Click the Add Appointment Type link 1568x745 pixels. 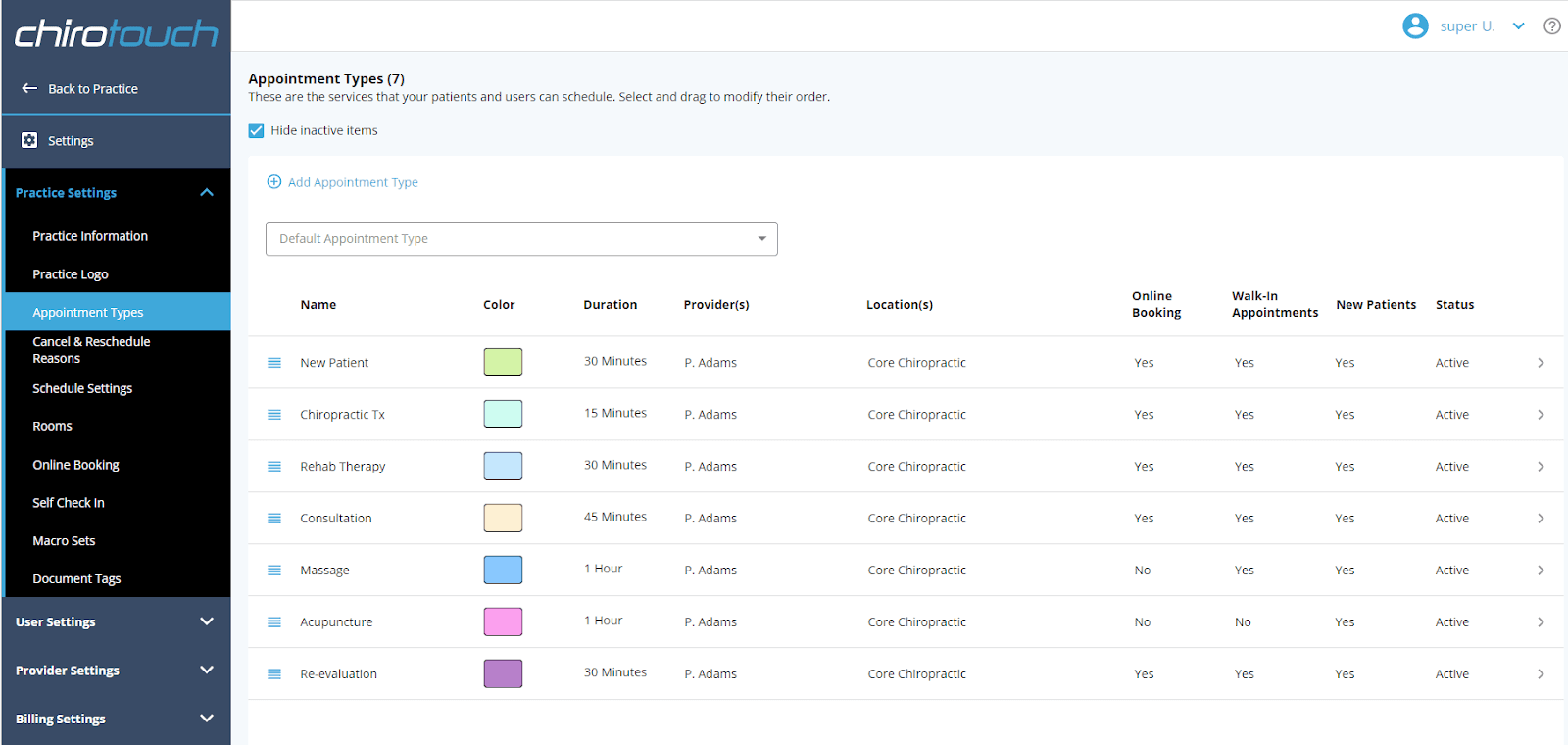(353, 182)
